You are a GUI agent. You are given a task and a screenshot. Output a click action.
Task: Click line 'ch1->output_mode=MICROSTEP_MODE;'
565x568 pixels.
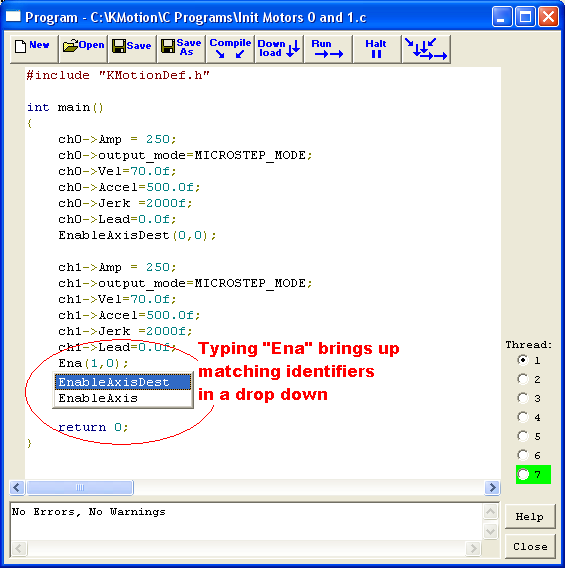[185, 283]
